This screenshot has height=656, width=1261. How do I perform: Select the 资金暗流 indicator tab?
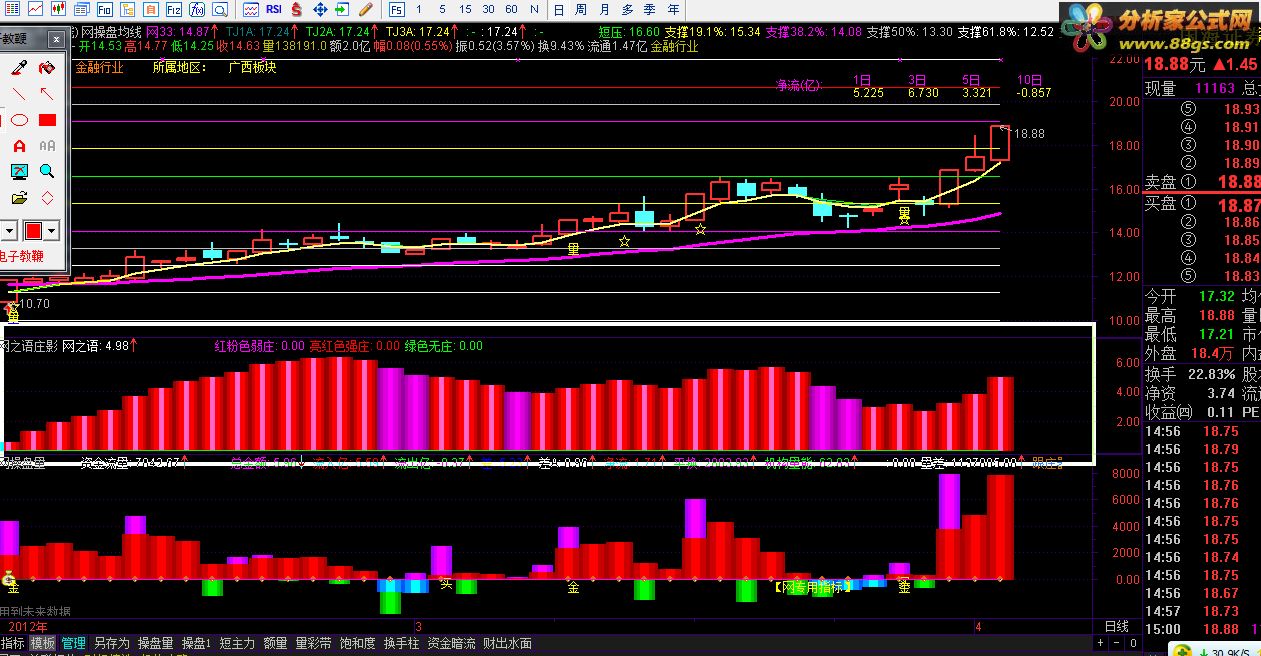click(x=451, y=643)
